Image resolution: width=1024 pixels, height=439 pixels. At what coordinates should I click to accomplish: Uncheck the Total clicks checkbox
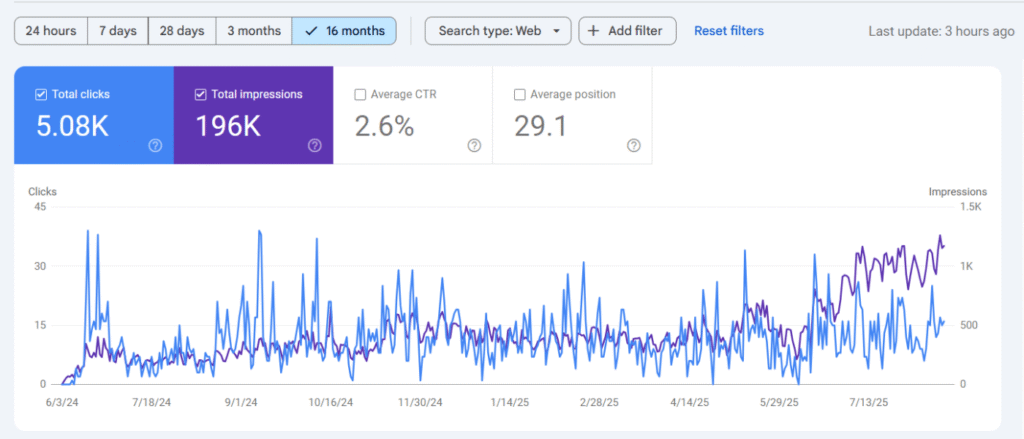41,95
